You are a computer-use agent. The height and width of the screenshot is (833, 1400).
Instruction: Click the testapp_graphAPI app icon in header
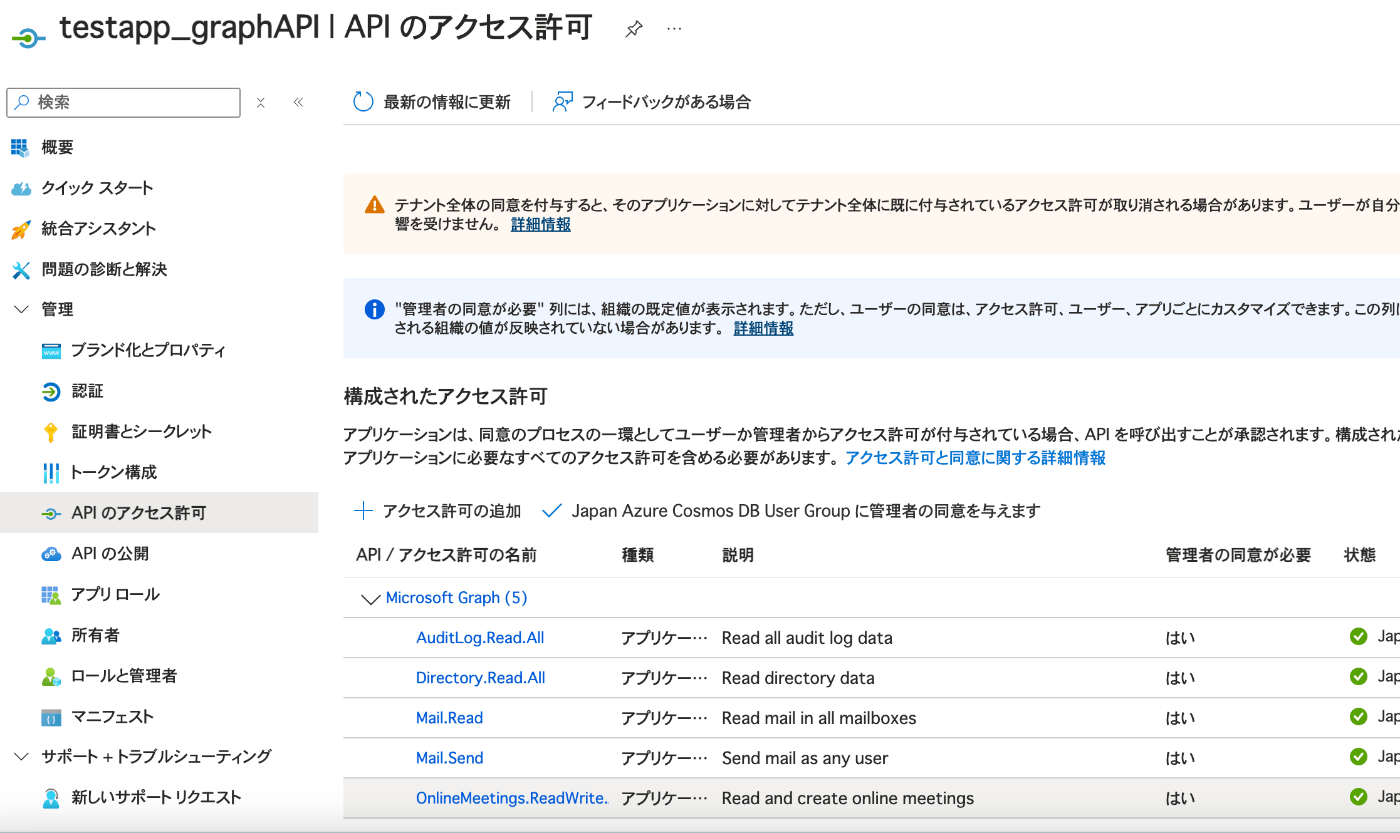(28, 36)
